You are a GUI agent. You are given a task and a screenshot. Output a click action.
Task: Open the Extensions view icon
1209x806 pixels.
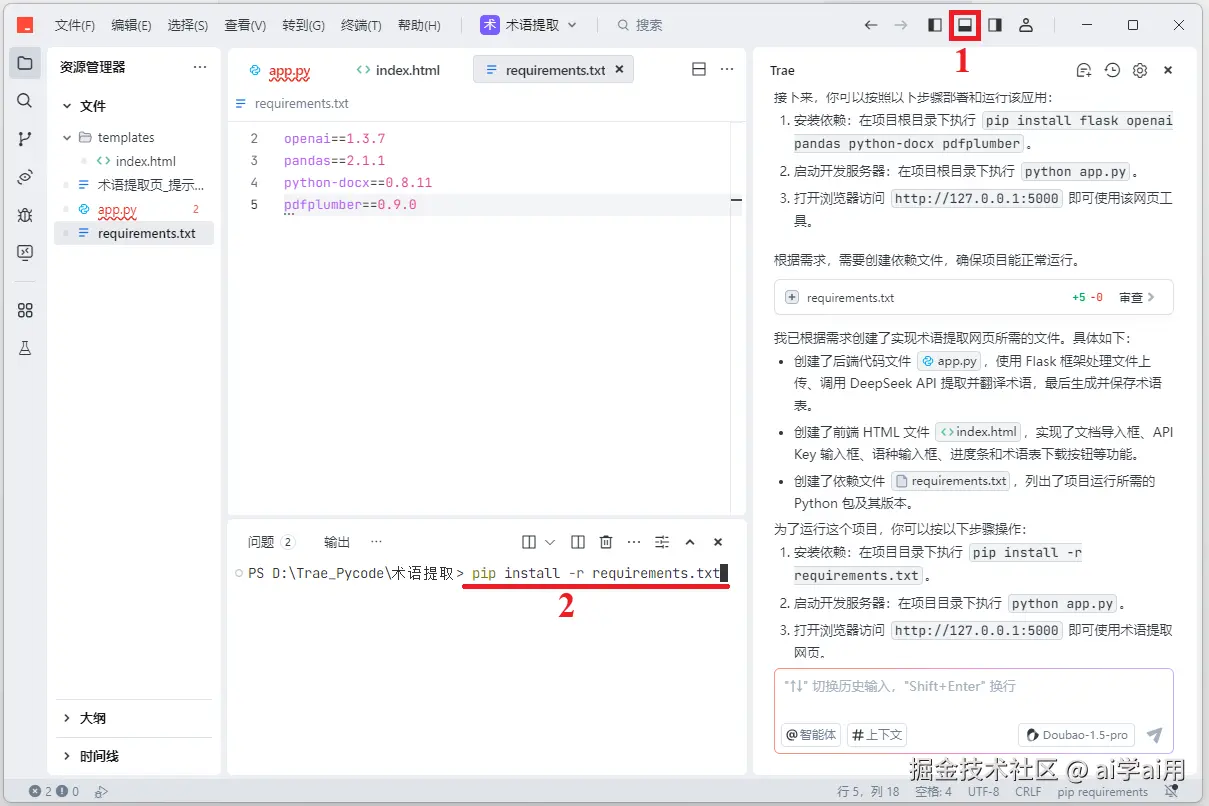point(25,310)
